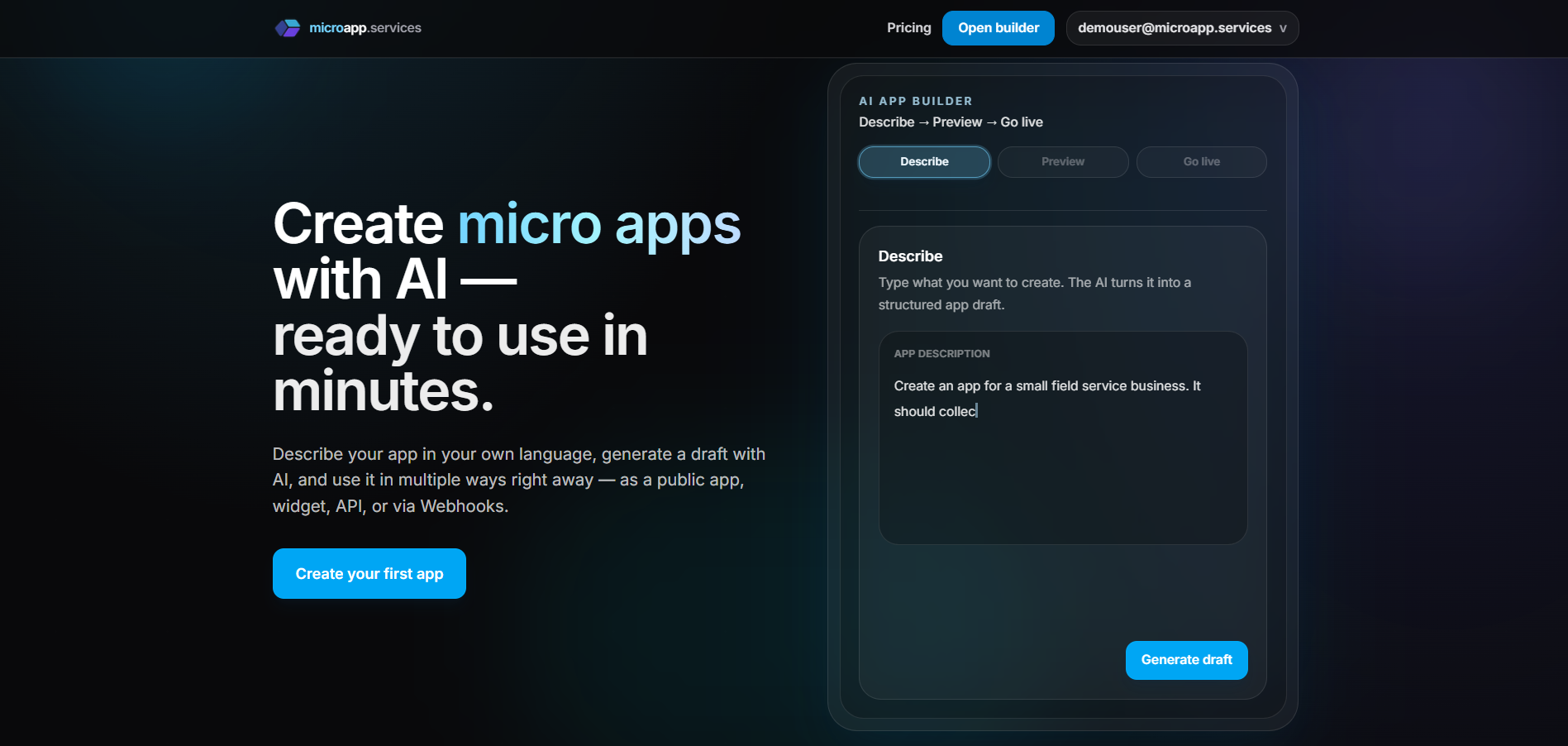Click inside the APP DESCRIPTION text area
The width and height of the screenshot is (1568, 746).
tap(1062, 463)
